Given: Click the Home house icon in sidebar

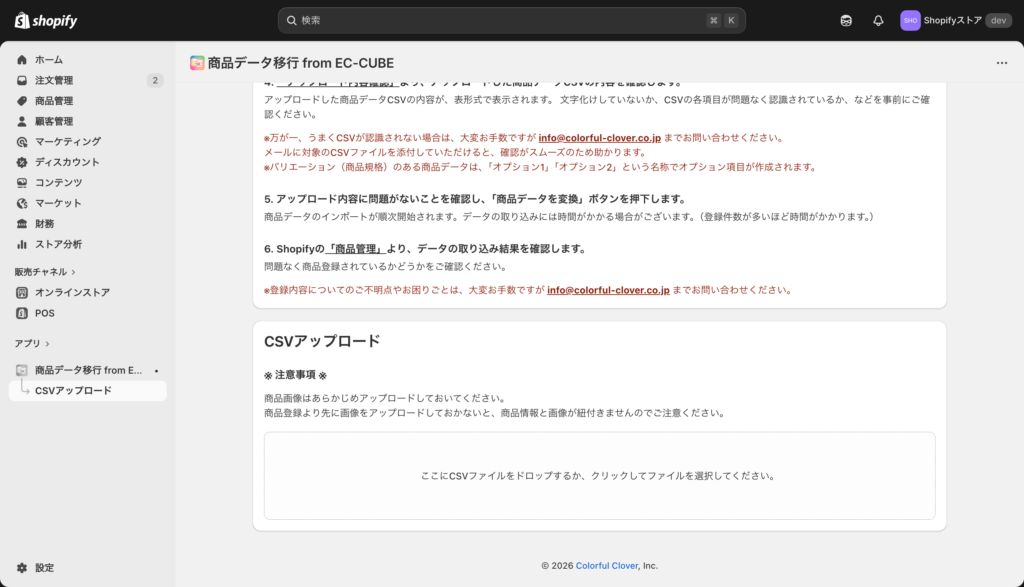Looking at the screenshot, I should coord(22,60).
